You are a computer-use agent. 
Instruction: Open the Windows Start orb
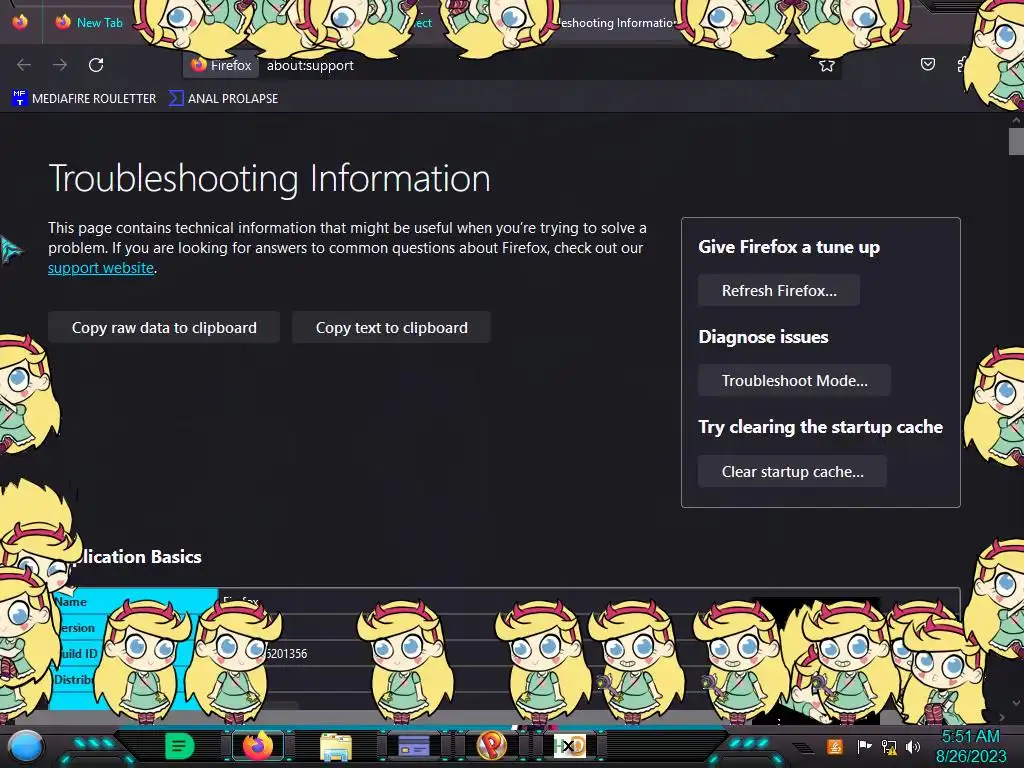click(x=26, y=746)
